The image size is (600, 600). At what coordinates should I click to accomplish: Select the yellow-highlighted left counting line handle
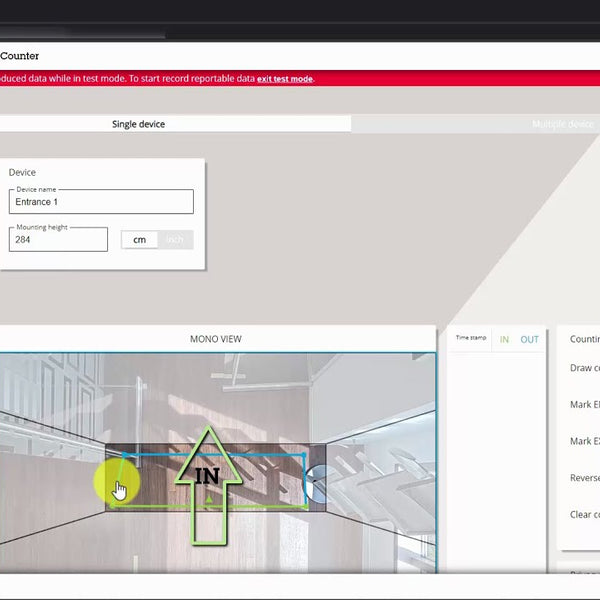116,483
